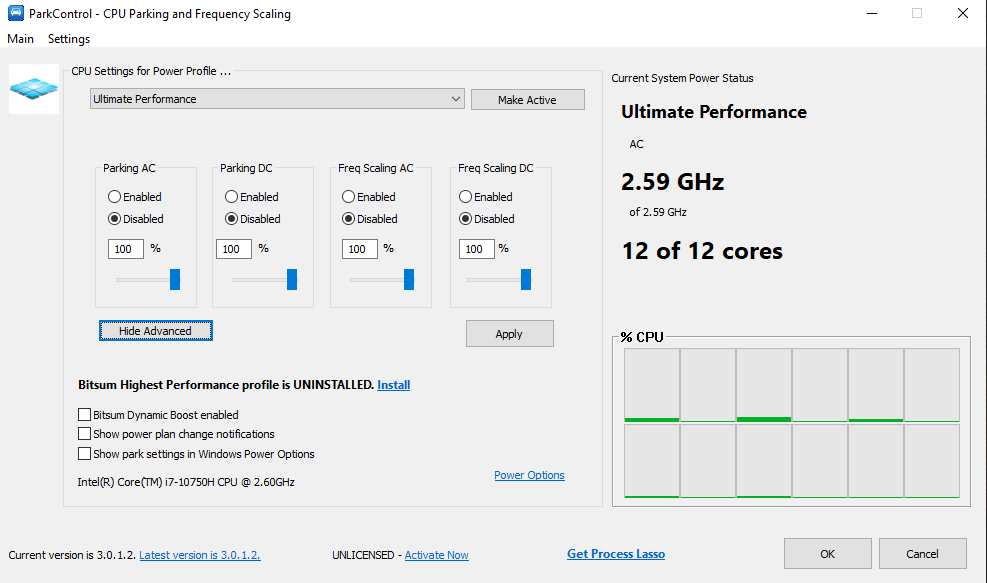
Task: Click the Hide Advanced button
Action: 155,331
